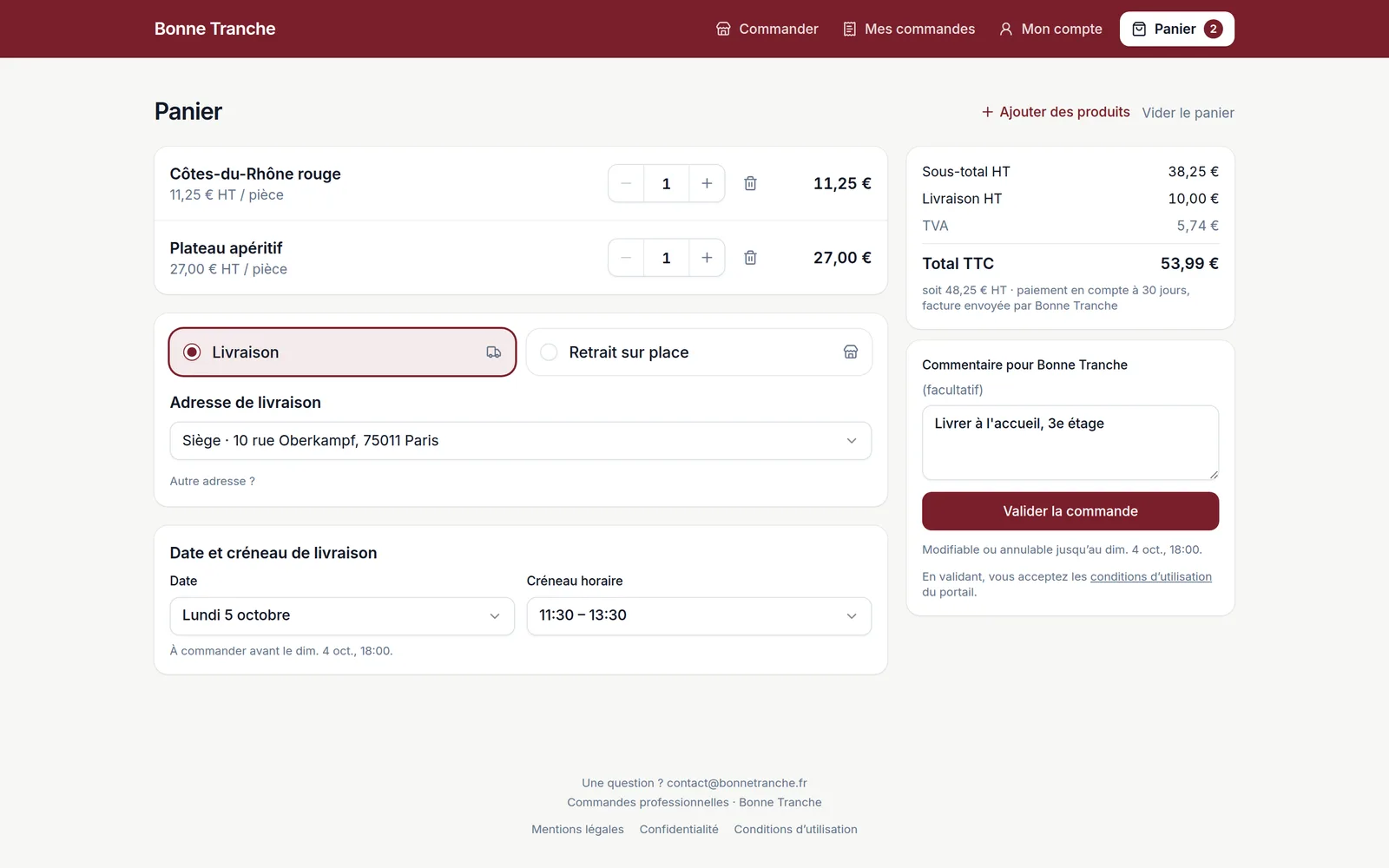1389x868 pixels.
Task: Remove Plateau apéritif using trash icon
Action: coord(750,258)
